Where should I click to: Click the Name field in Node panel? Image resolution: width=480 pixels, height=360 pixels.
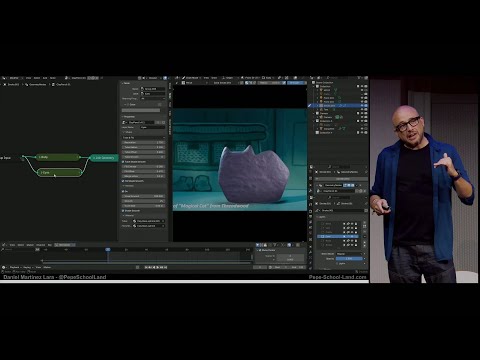pos(153,89)
